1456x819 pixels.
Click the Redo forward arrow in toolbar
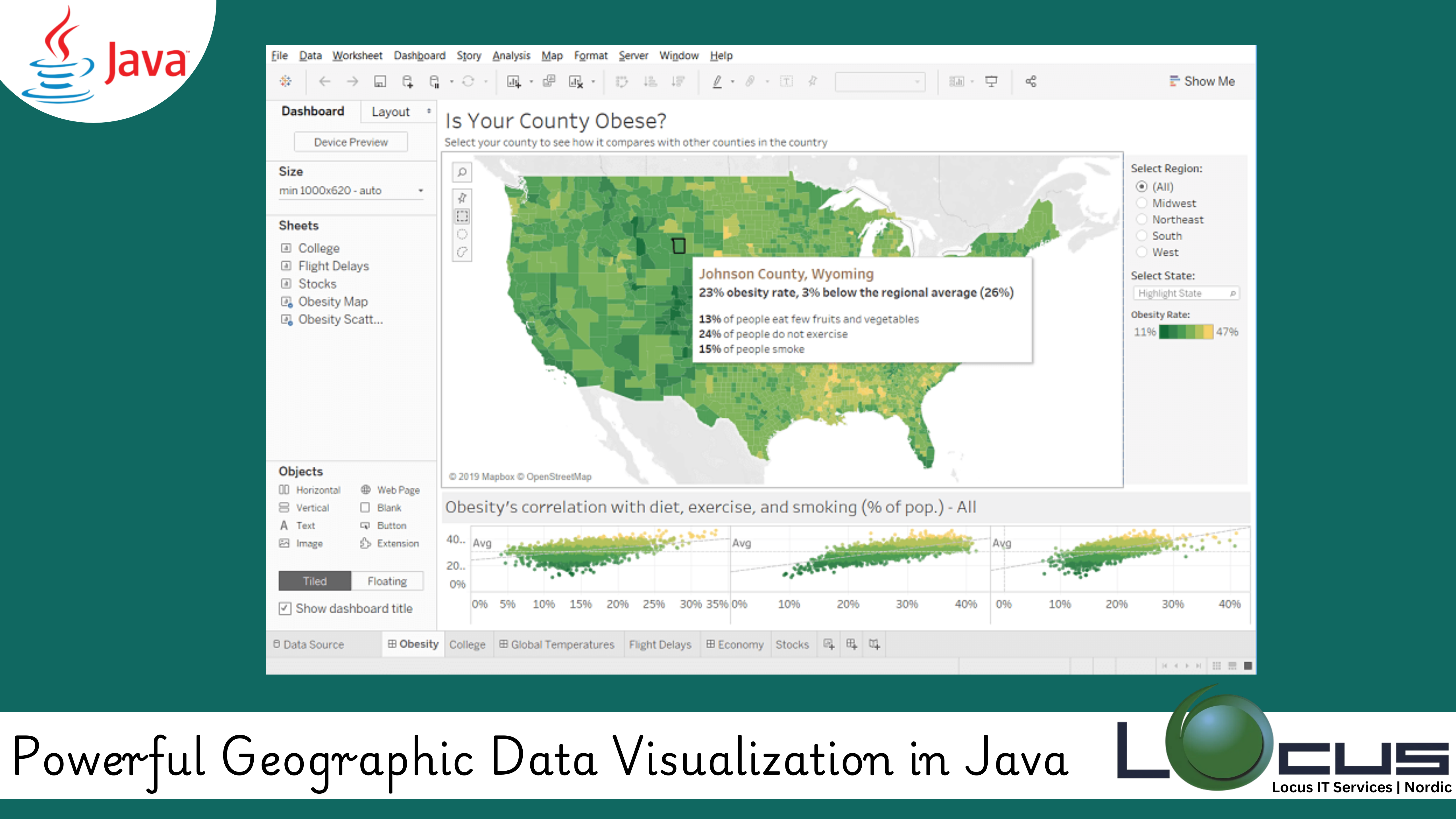[x=352, y=81]
